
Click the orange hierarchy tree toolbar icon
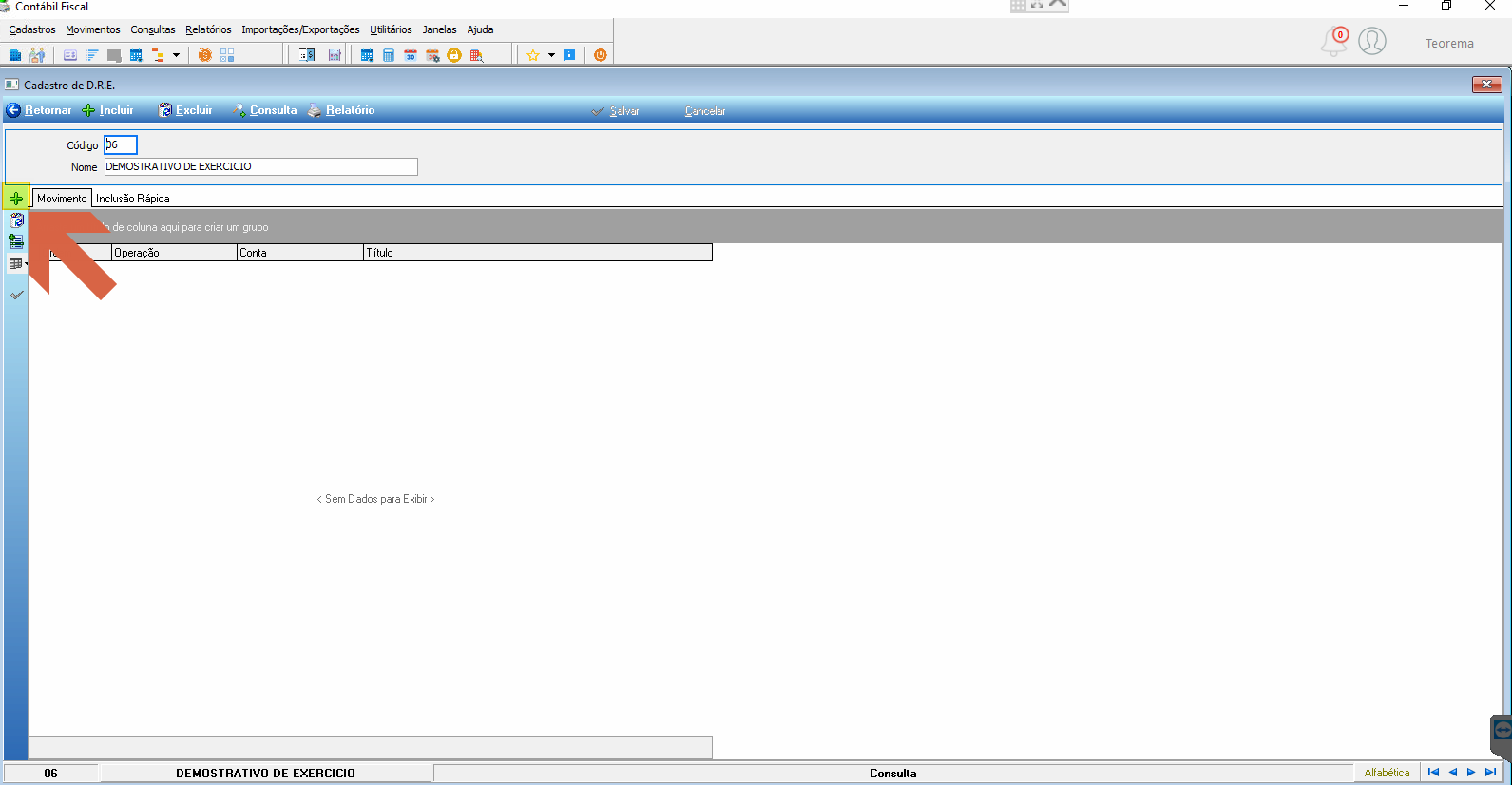pyautogui.click(x=158, y=55)
